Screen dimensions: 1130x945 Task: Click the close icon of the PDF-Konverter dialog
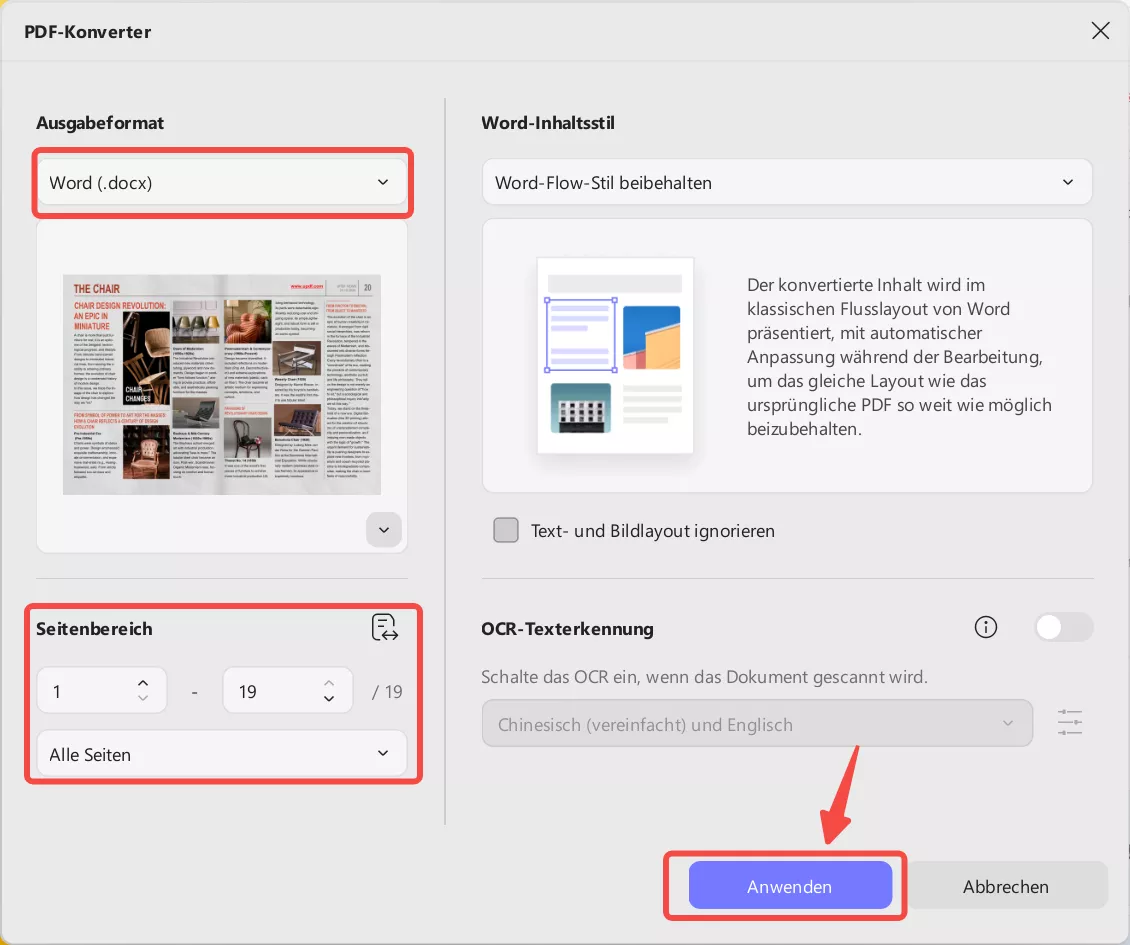pos(1100,31)
